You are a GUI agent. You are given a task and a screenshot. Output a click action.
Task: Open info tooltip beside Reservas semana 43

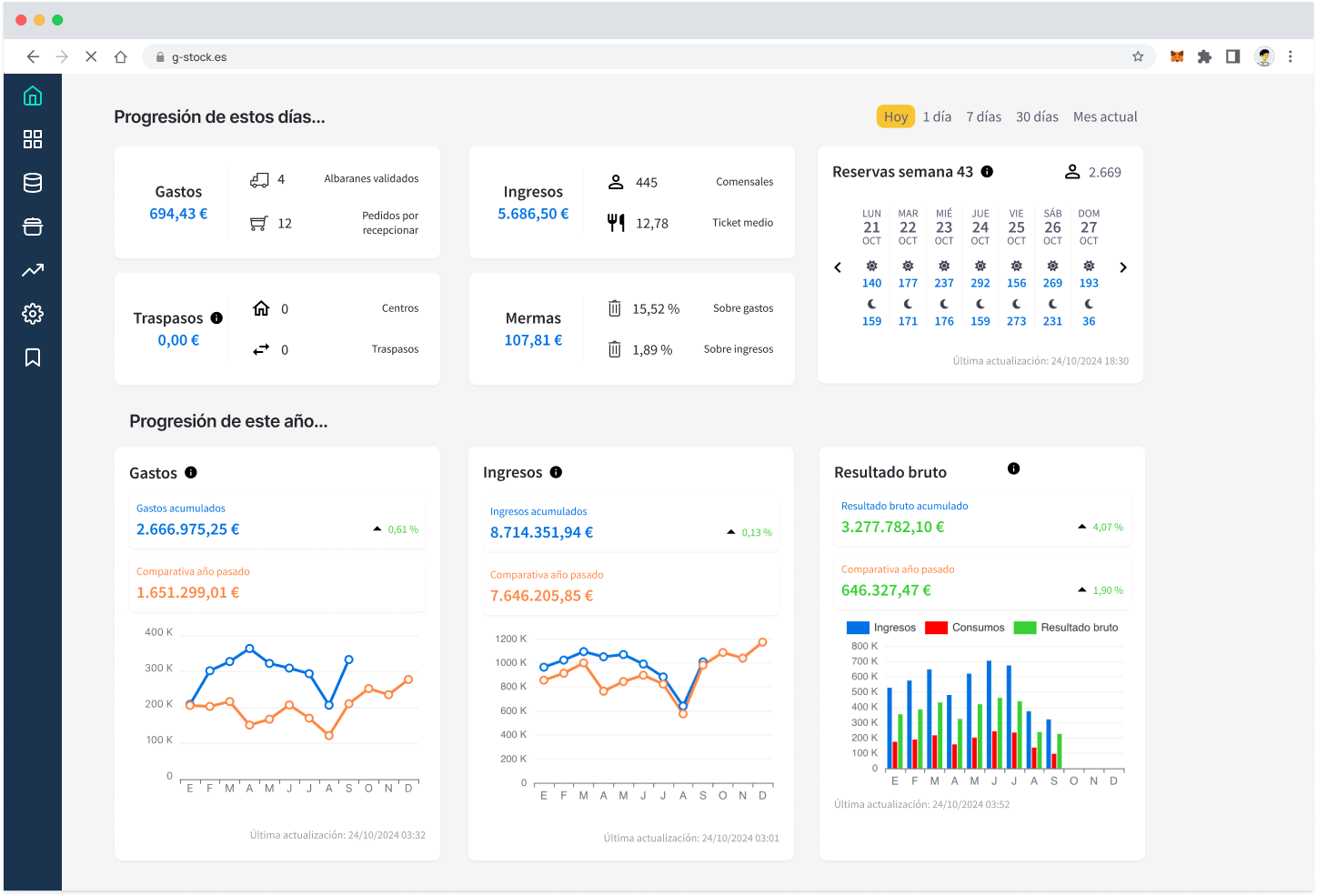click(x=989, y=171)
